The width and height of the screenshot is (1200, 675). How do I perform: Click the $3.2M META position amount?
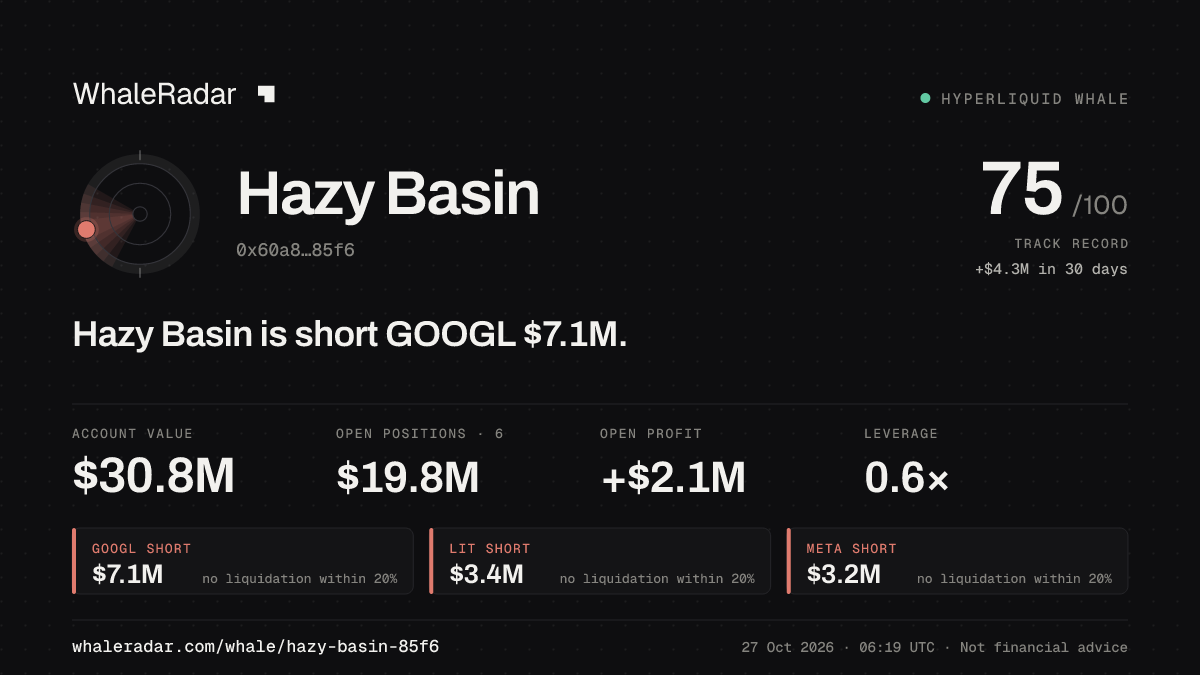coord(844,574)
